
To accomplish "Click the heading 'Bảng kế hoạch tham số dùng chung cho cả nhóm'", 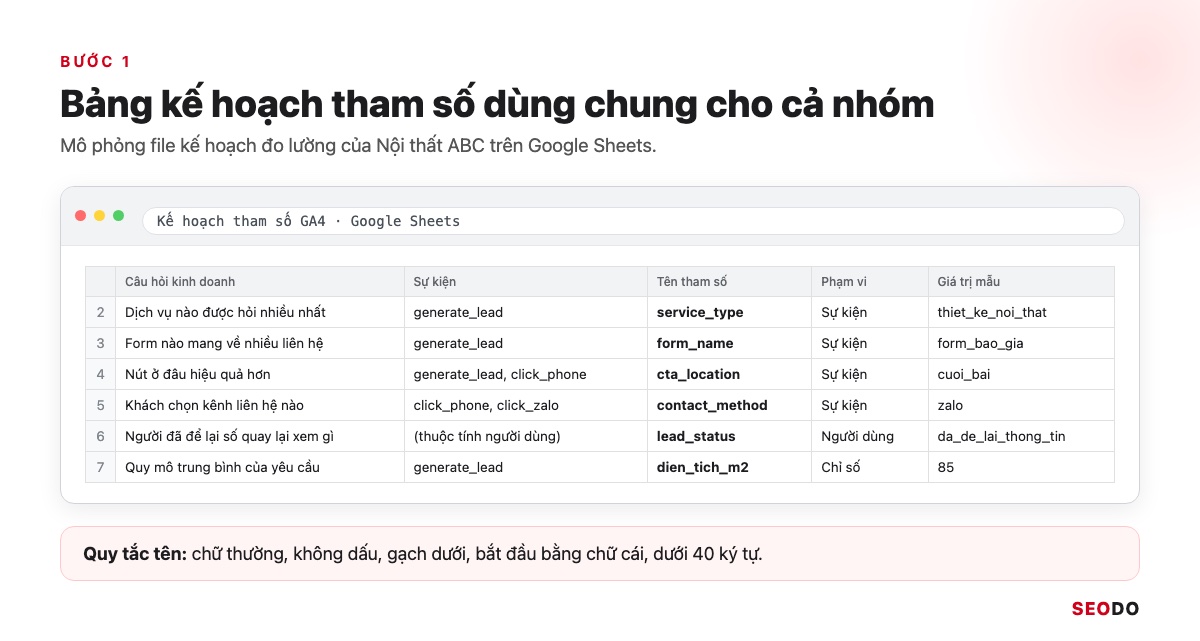I will (x=497, y=104).
